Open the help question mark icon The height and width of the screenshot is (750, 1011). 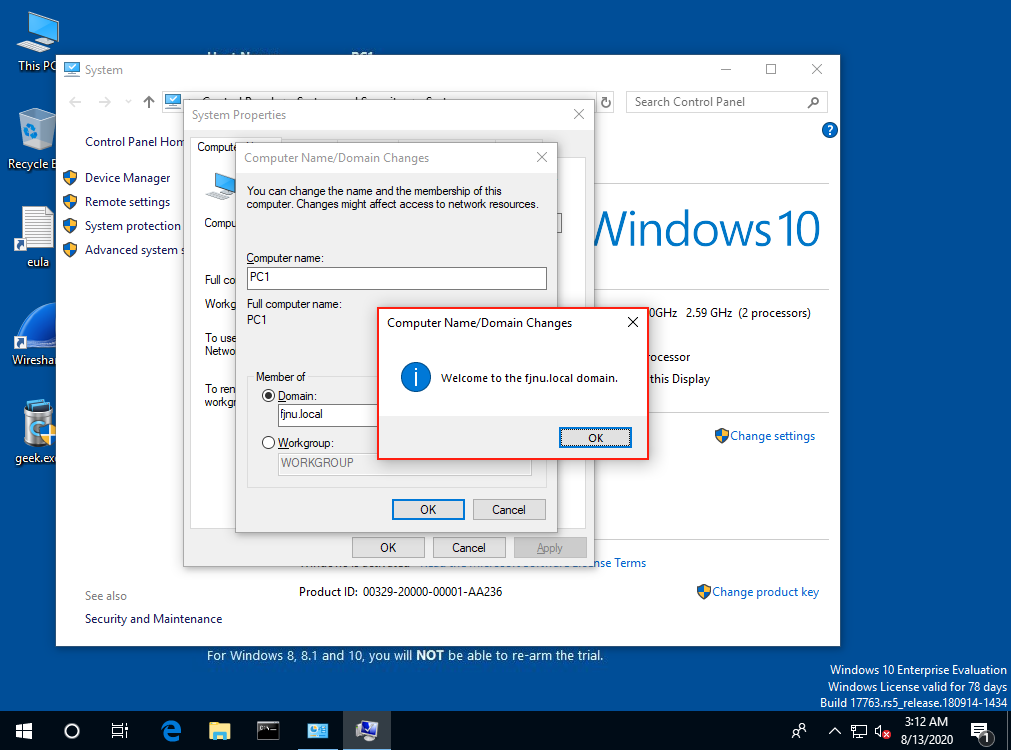point(830,130)
